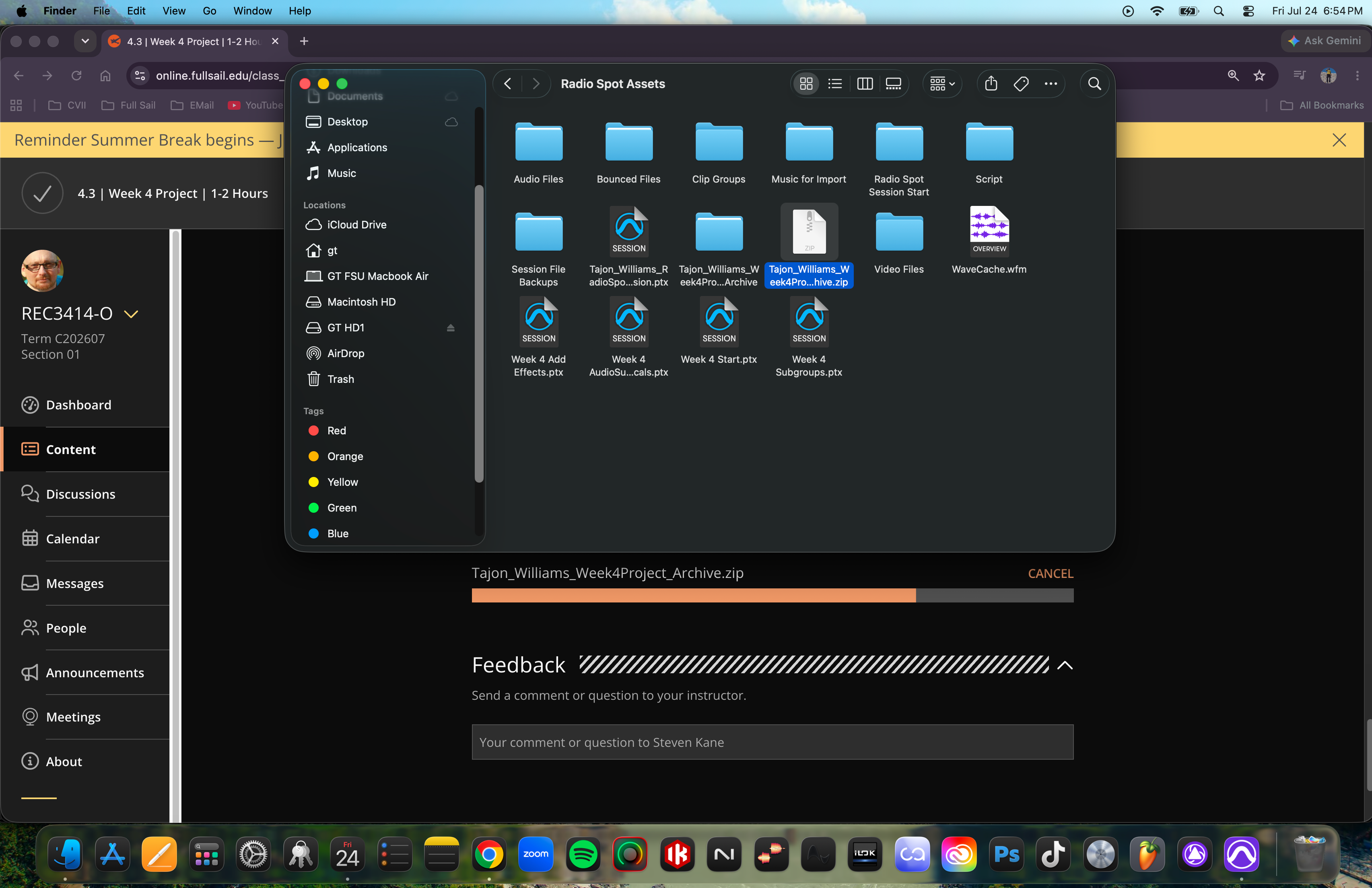The height and width of the screenshot is (888, 1372).
Task: Cancel the Archive zip upload
Action: (1051, 573)
